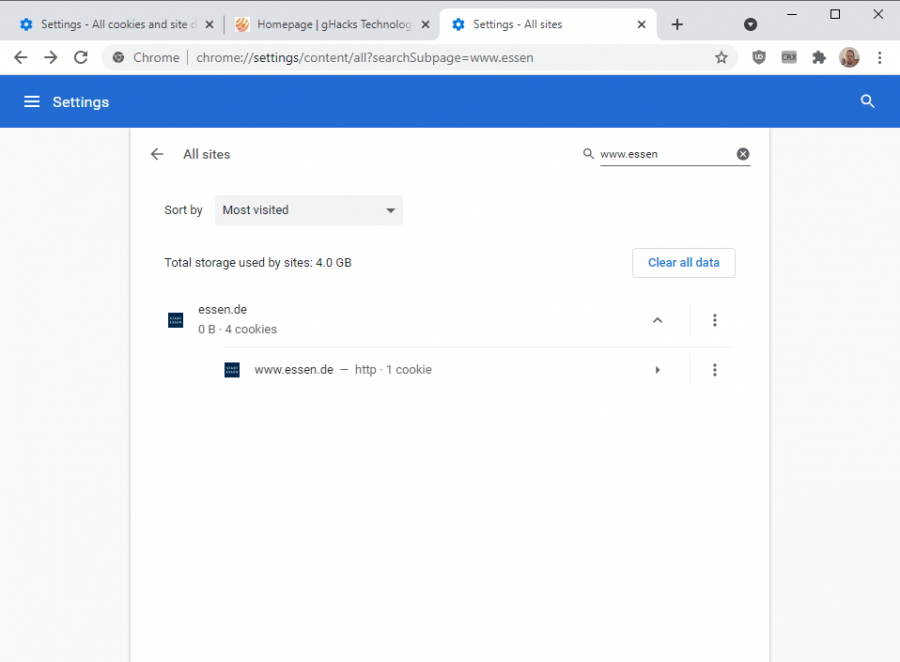Click the browser forward arrow
This screenshot has width=900, height=662.
(51, 57)
